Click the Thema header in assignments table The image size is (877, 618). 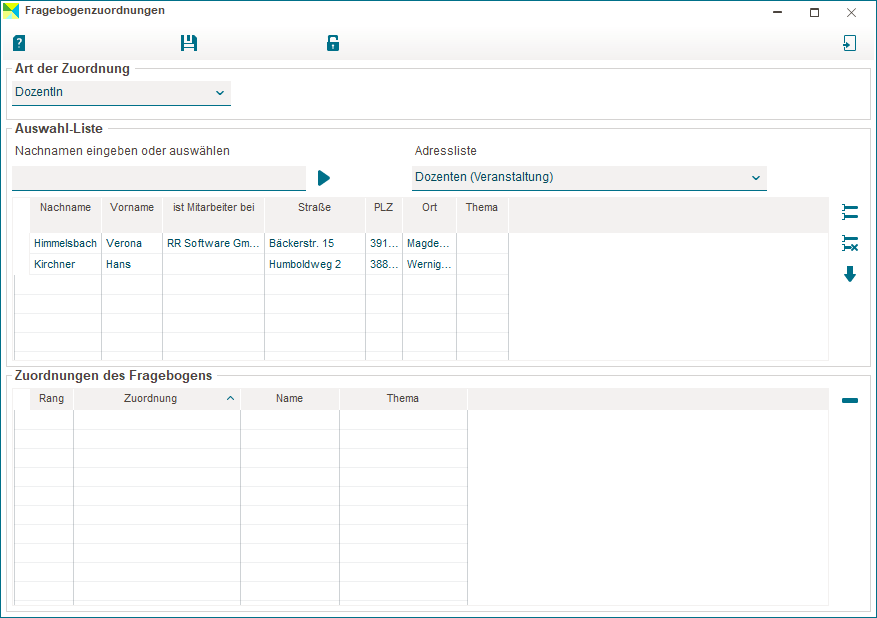point(403,398)
